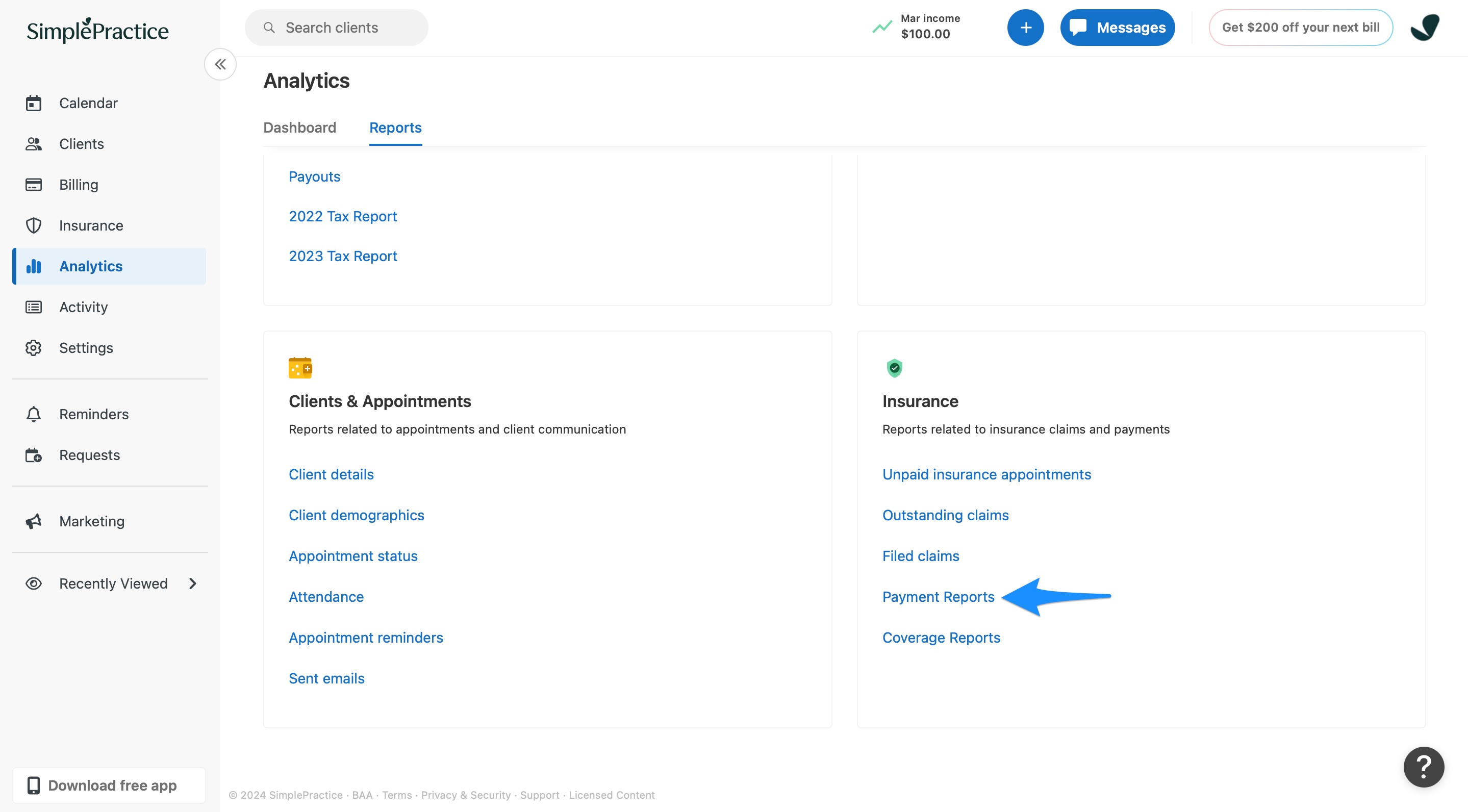Open Unpaid insurance appointments report

click(986, 475)
